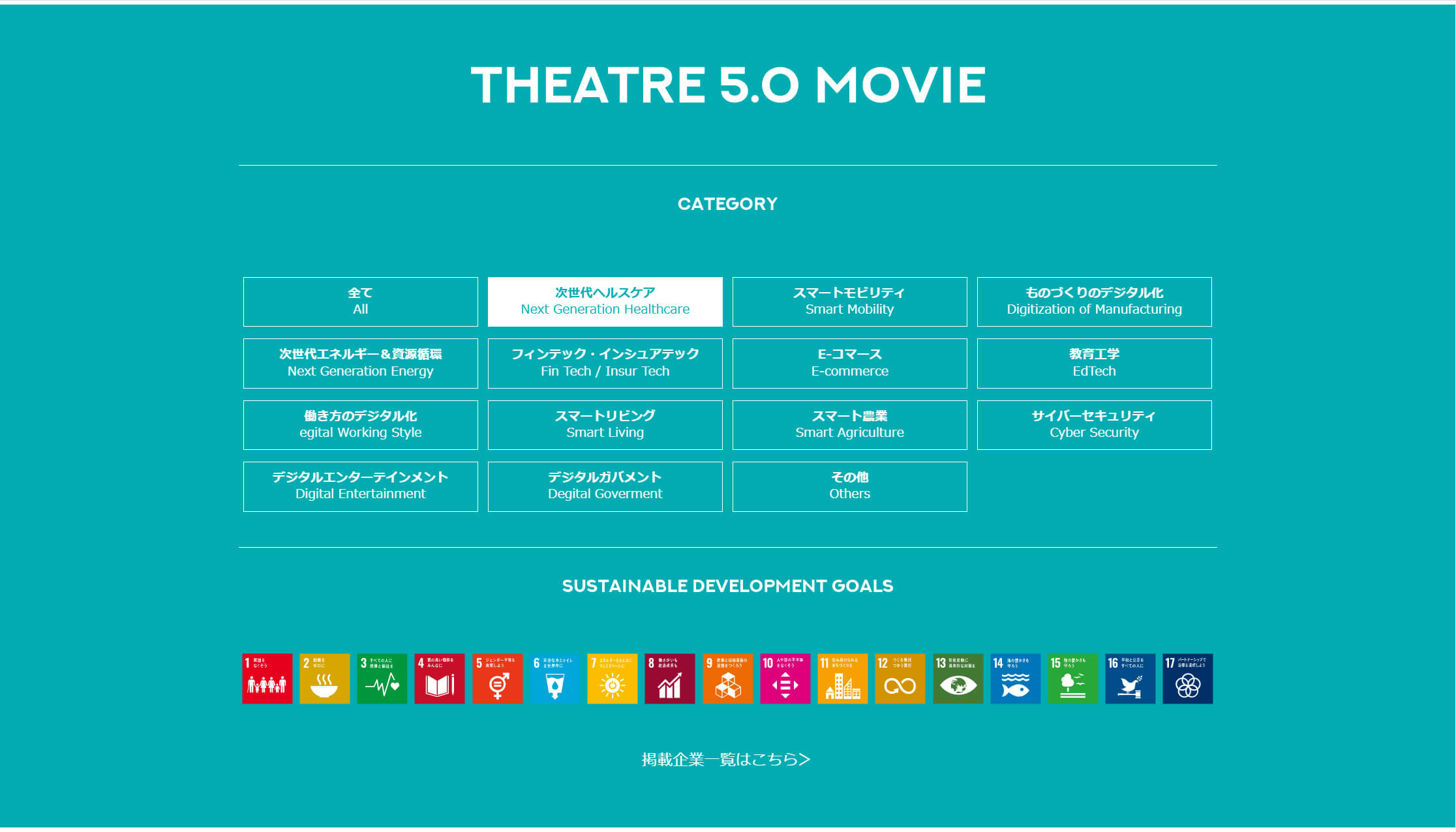Click SDG goal 17 partnerships icon
The height and width of the screenshot is (832, 1456).
(x=1187, y=678)
